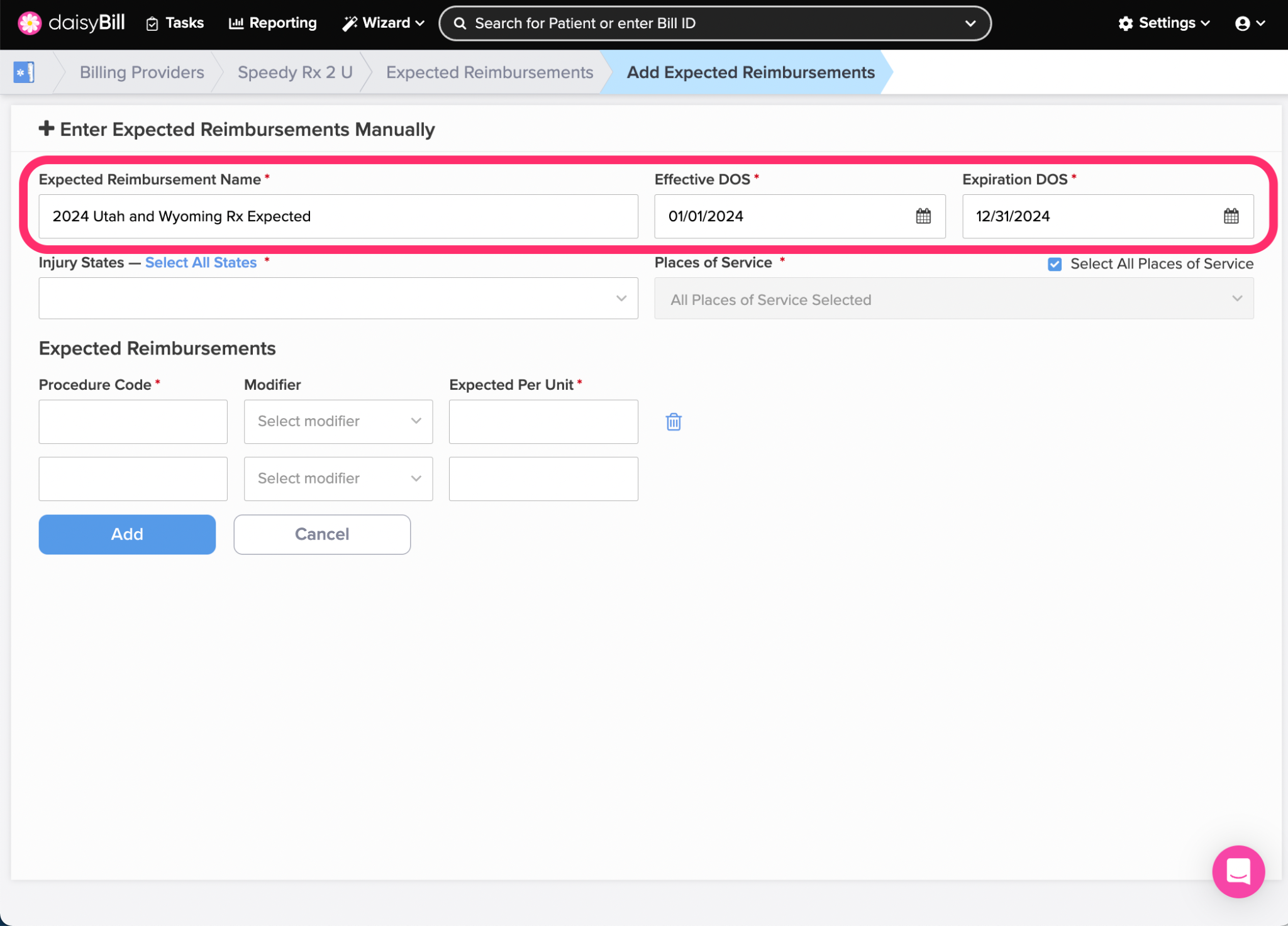This screenshot has height=926, width=1288.
Task: Click the blue Add button
Action: (127, 534)
